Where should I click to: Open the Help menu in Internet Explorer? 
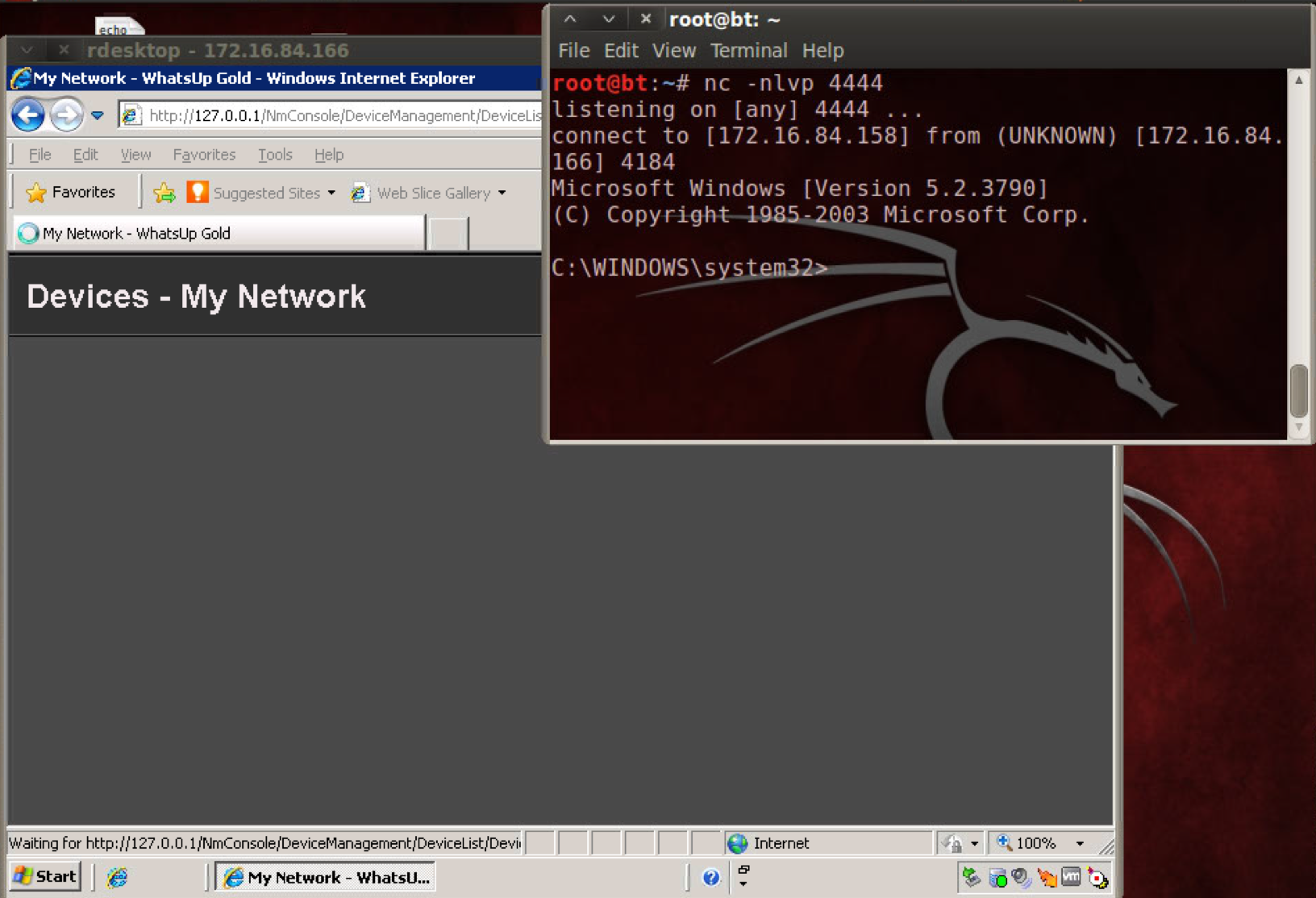328,154
